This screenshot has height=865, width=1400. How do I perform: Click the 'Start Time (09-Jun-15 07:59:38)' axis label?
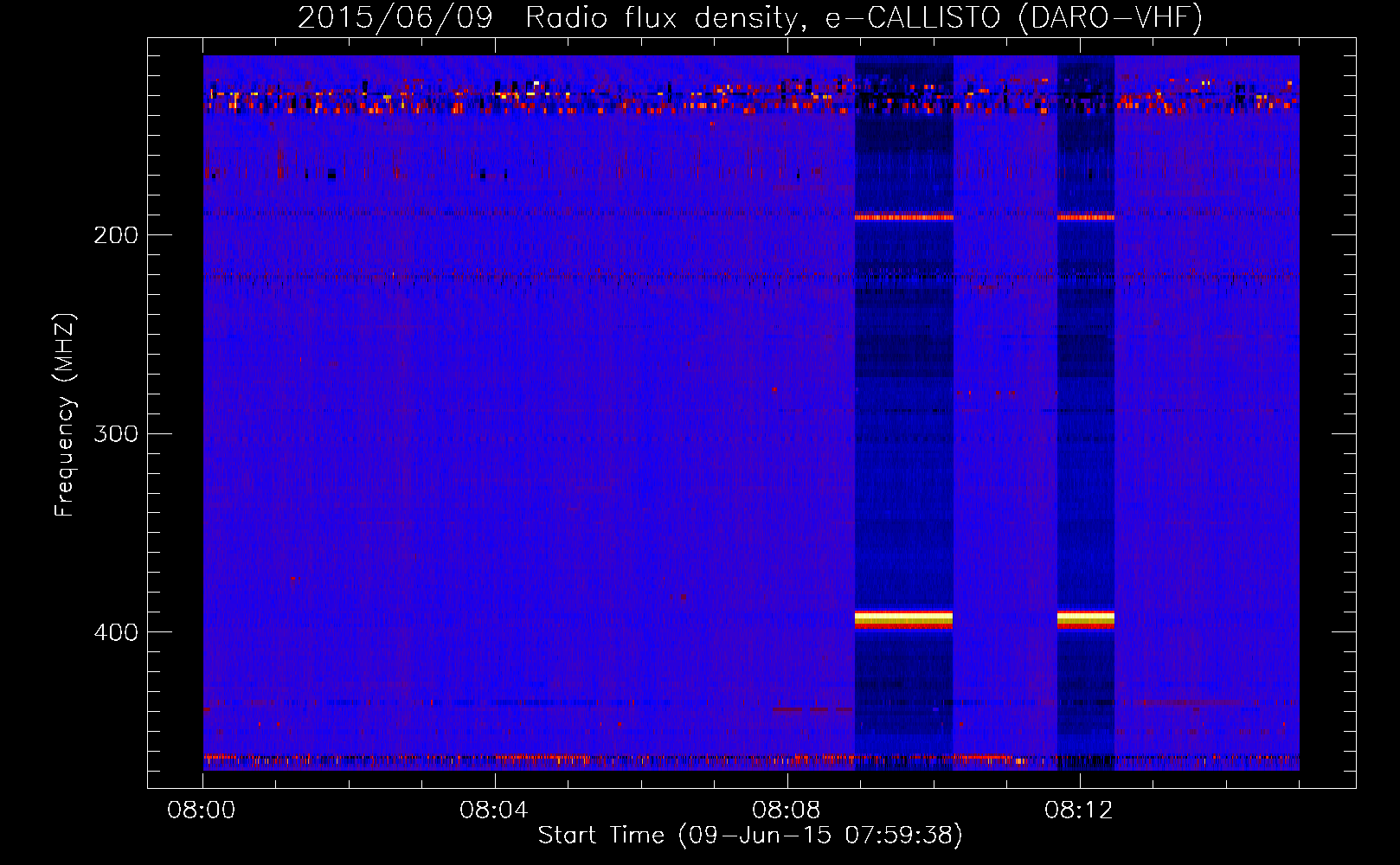(x=750, y=836)
